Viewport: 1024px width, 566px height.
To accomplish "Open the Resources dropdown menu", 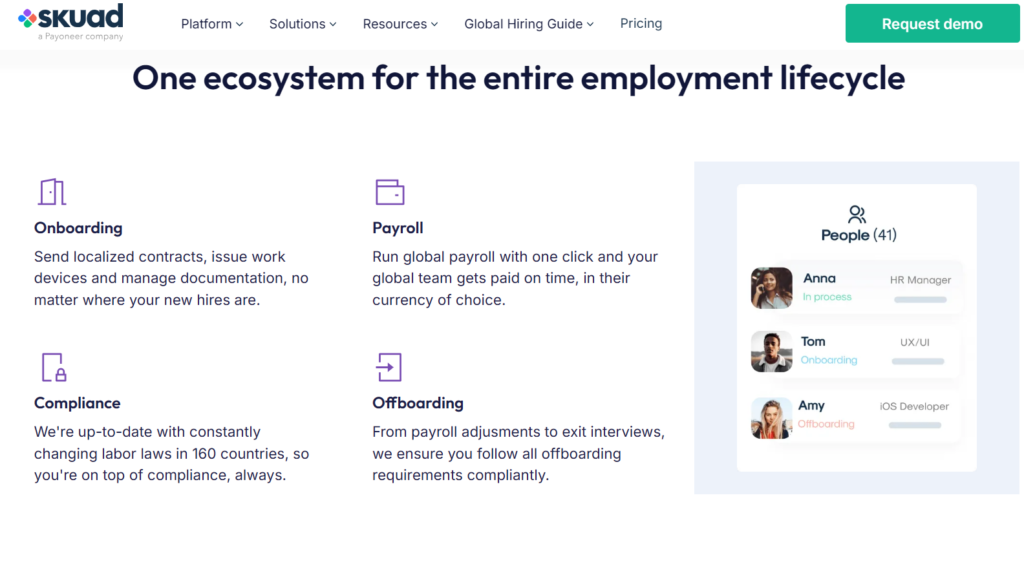I will pos(400,24).
